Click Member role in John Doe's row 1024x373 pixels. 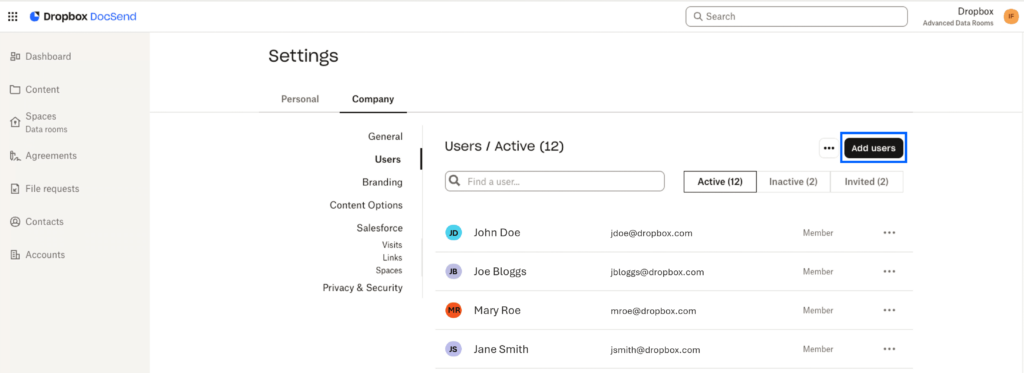coord(818,233)
